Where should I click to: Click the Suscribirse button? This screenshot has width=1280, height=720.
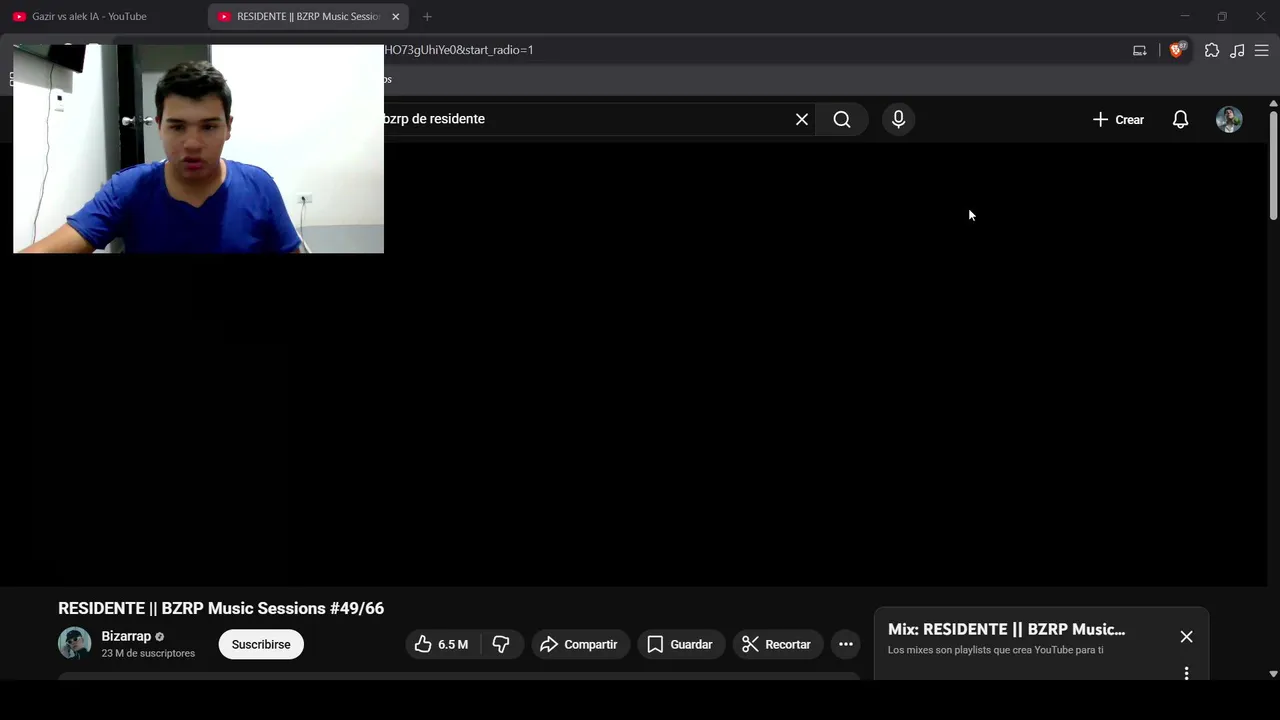click(261, 644)
